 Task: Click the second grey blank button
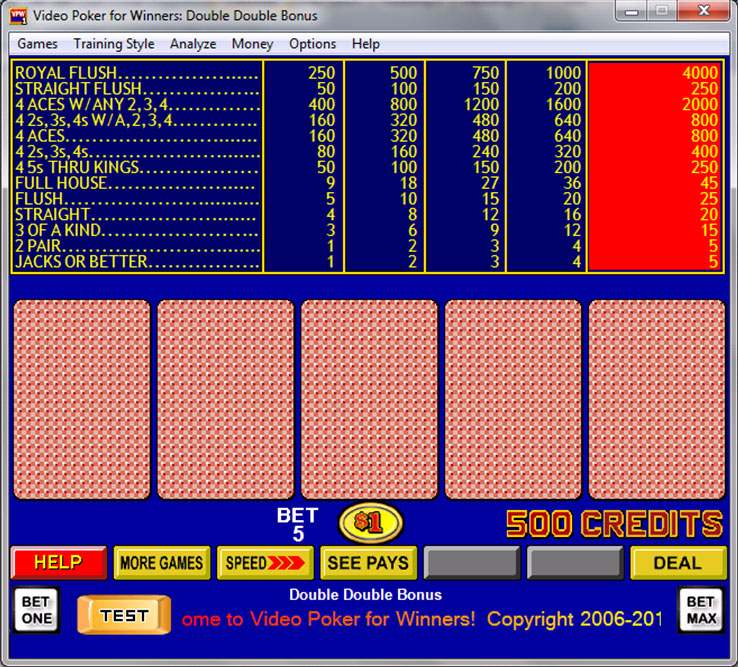(575, 563)
